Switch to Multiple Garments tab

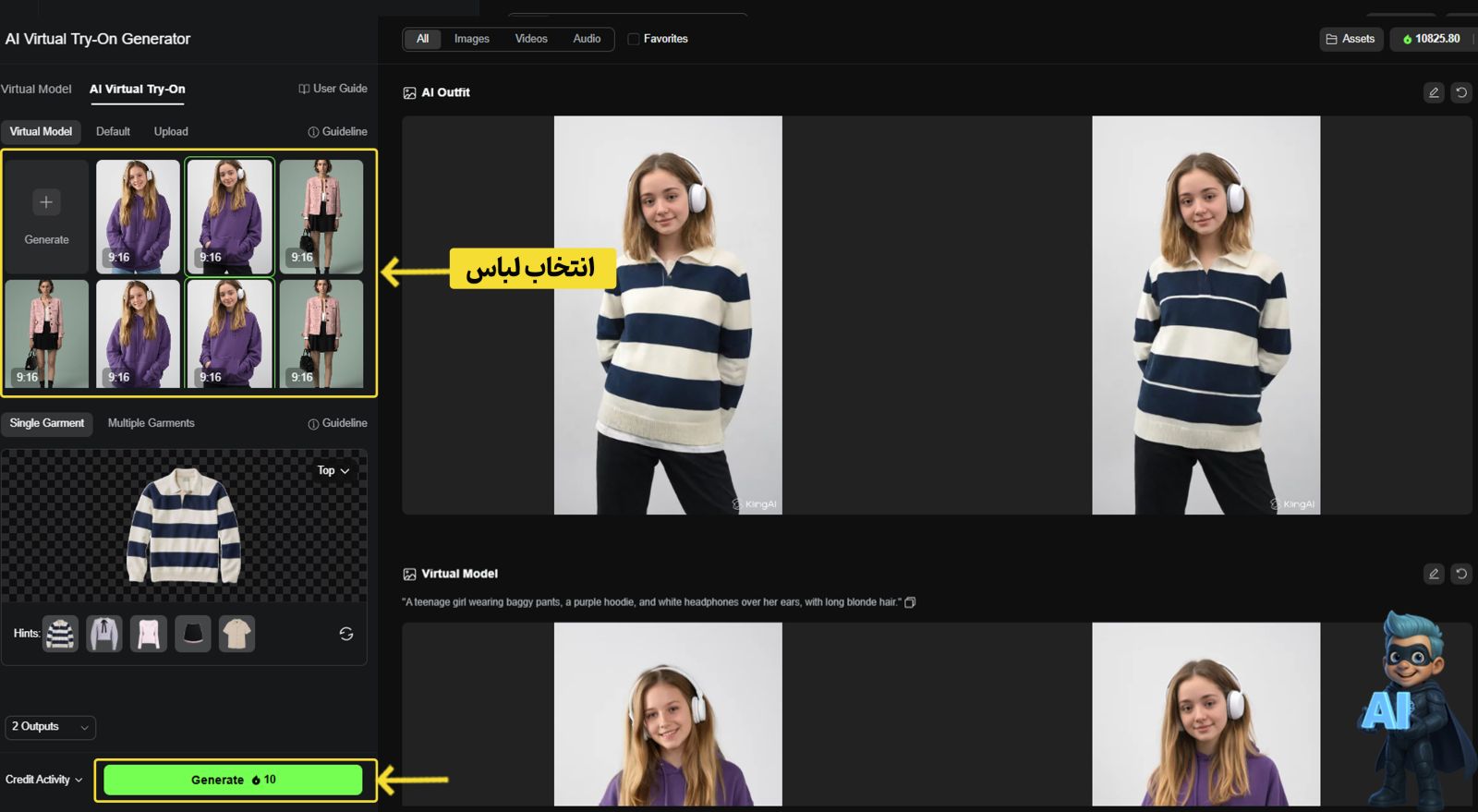coord(151,423)
